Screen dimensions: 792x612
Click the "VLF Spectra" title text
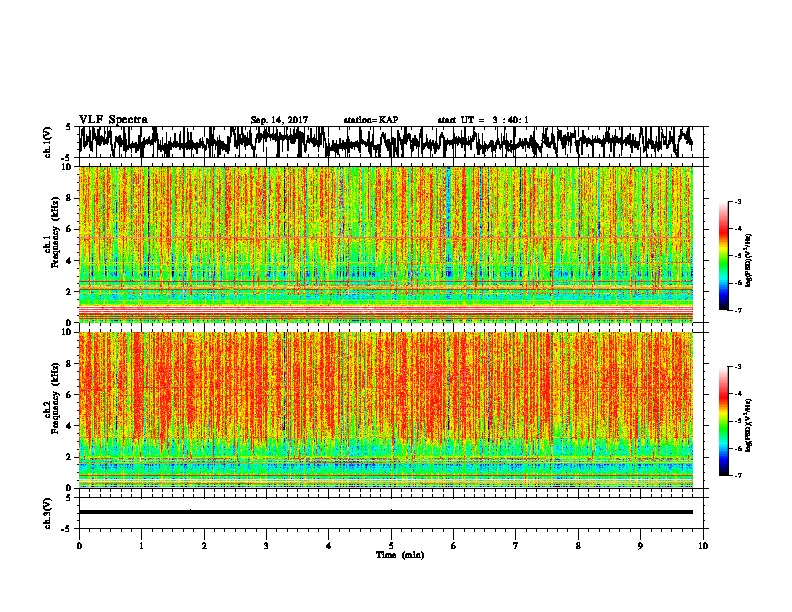coord(113,120)
